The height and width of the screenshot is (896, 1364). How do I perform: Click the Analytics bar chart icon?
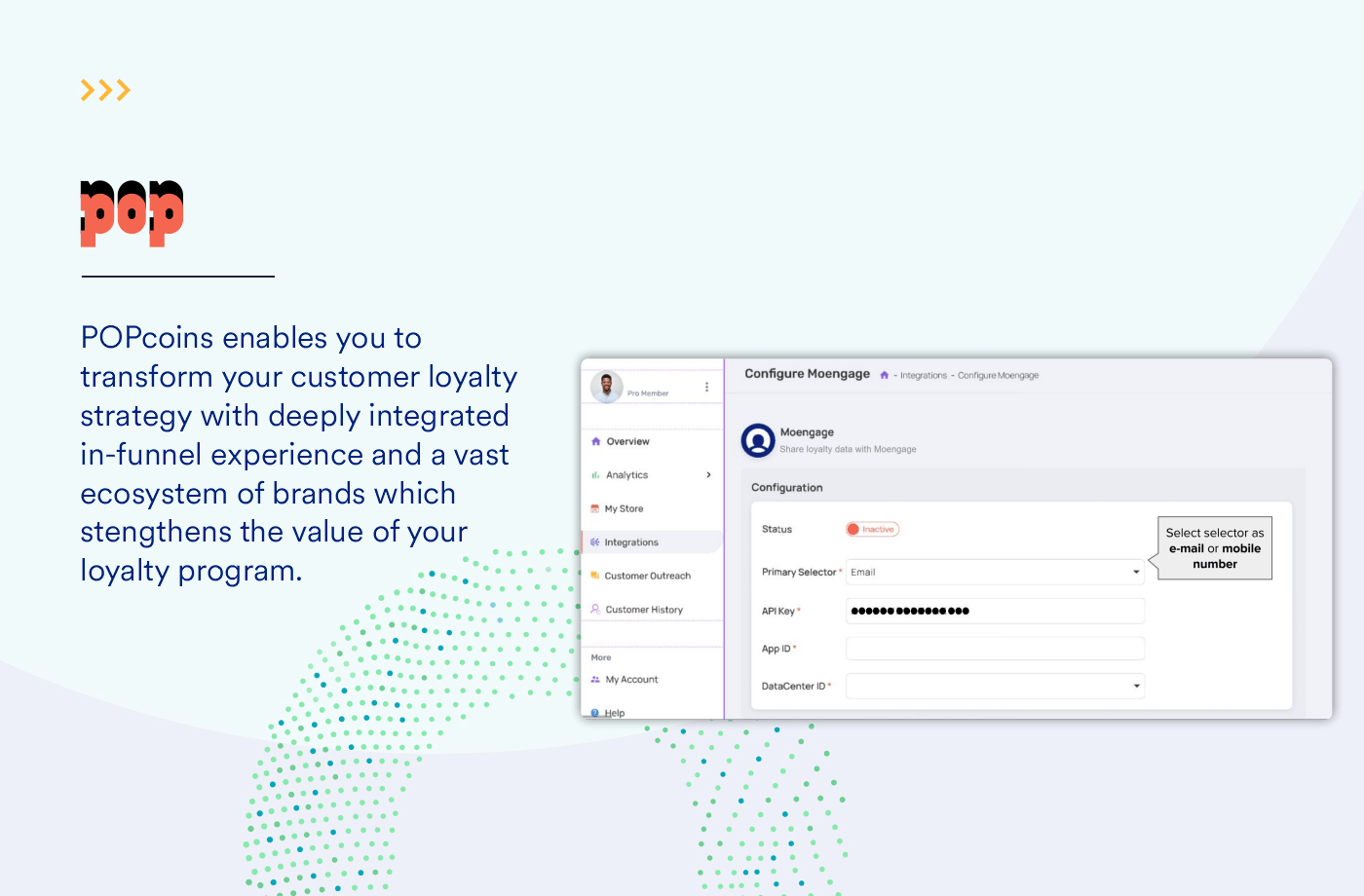595,475
